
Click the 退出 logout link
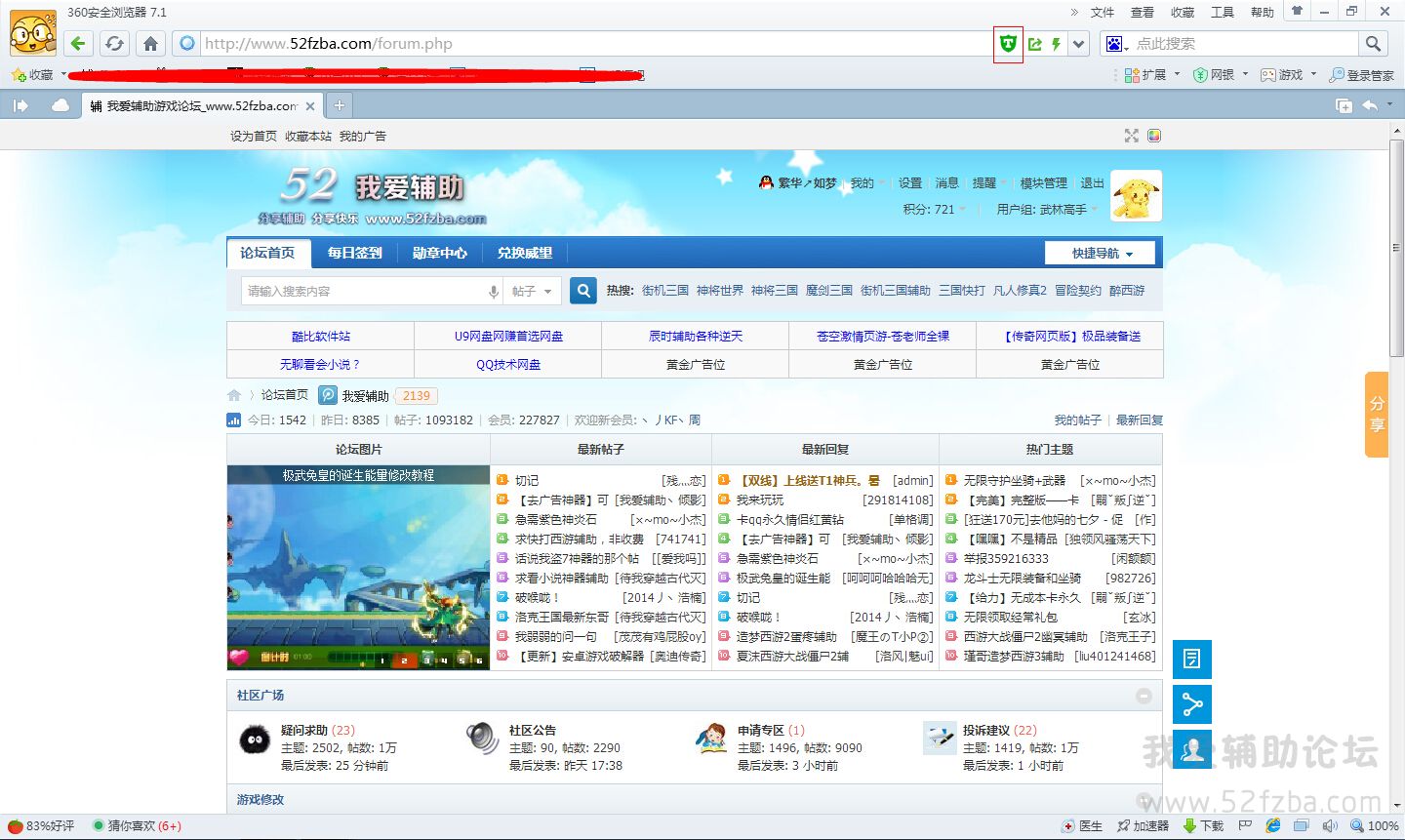(x=1092, y=182)
